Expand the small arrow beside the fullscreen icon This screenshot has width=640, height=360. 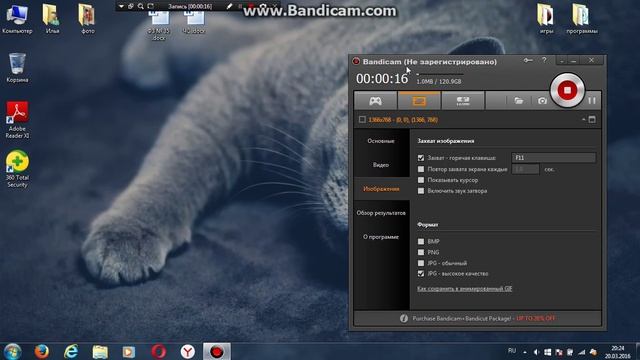pyautogui.click(x=584, y=120)
